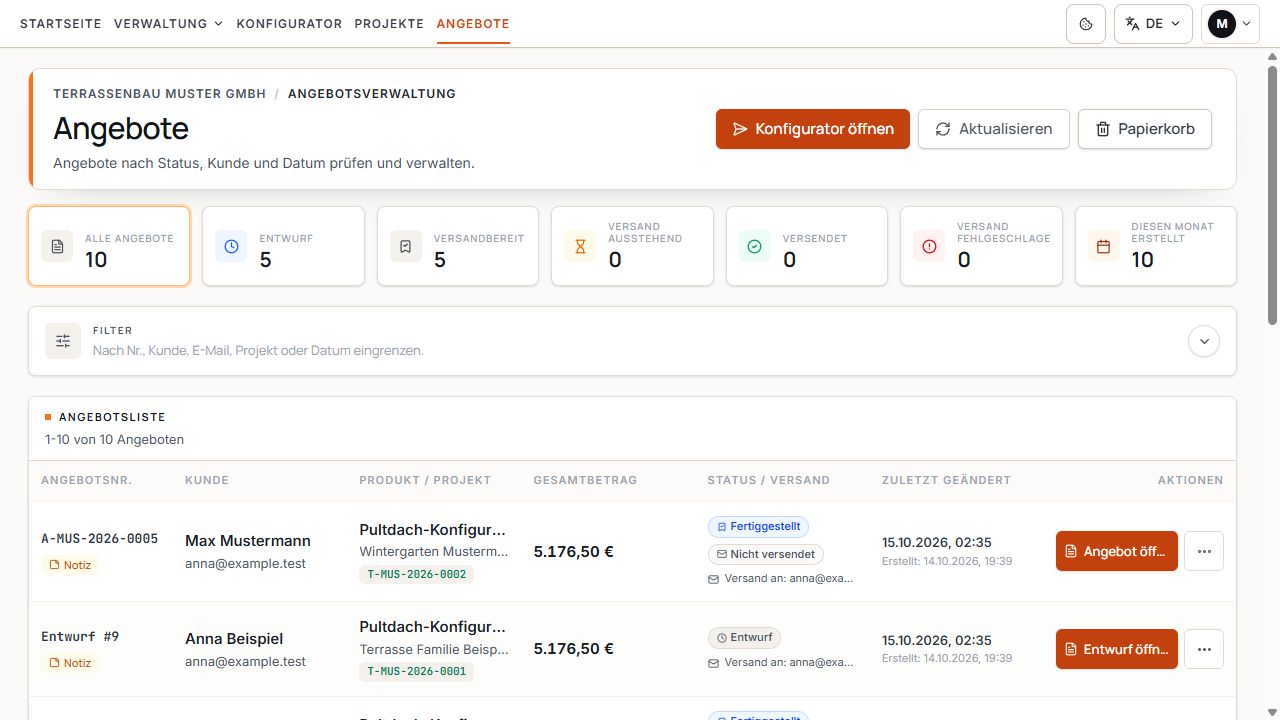Screen dimensions: 1280x720
Task: Open Notiz tag for Entwurf #9
Action: [x=70, y=663]
